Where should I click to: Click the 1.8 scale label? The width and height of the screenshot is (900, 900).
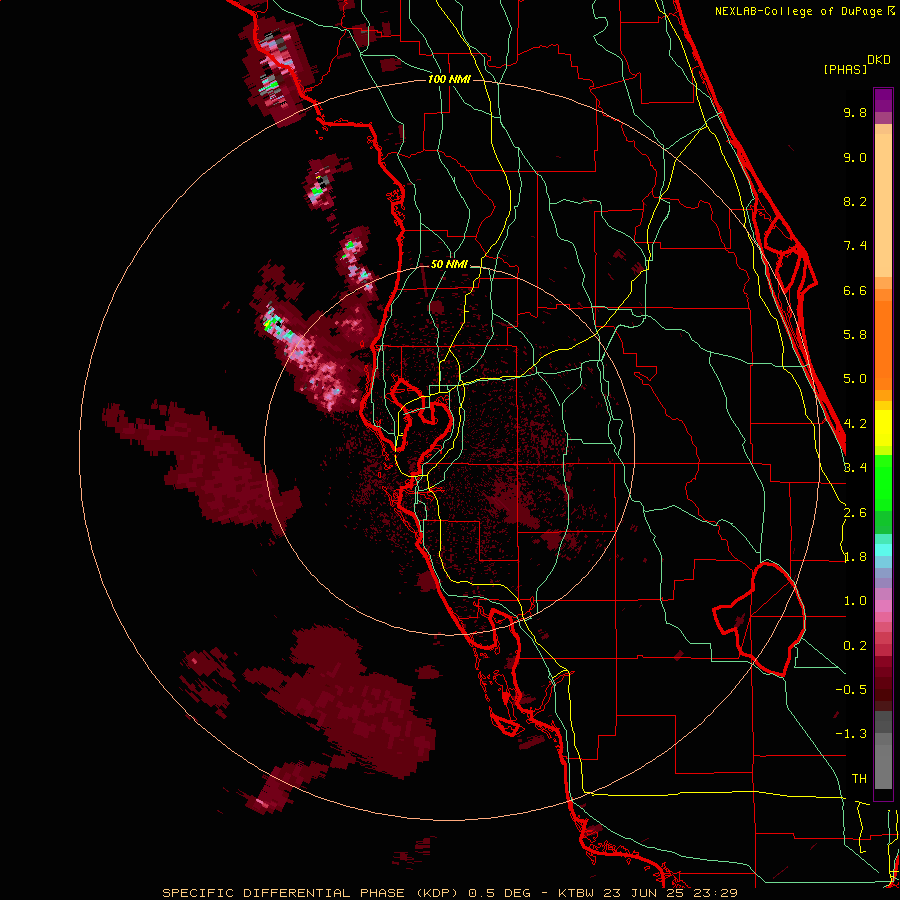click(855, 557)
